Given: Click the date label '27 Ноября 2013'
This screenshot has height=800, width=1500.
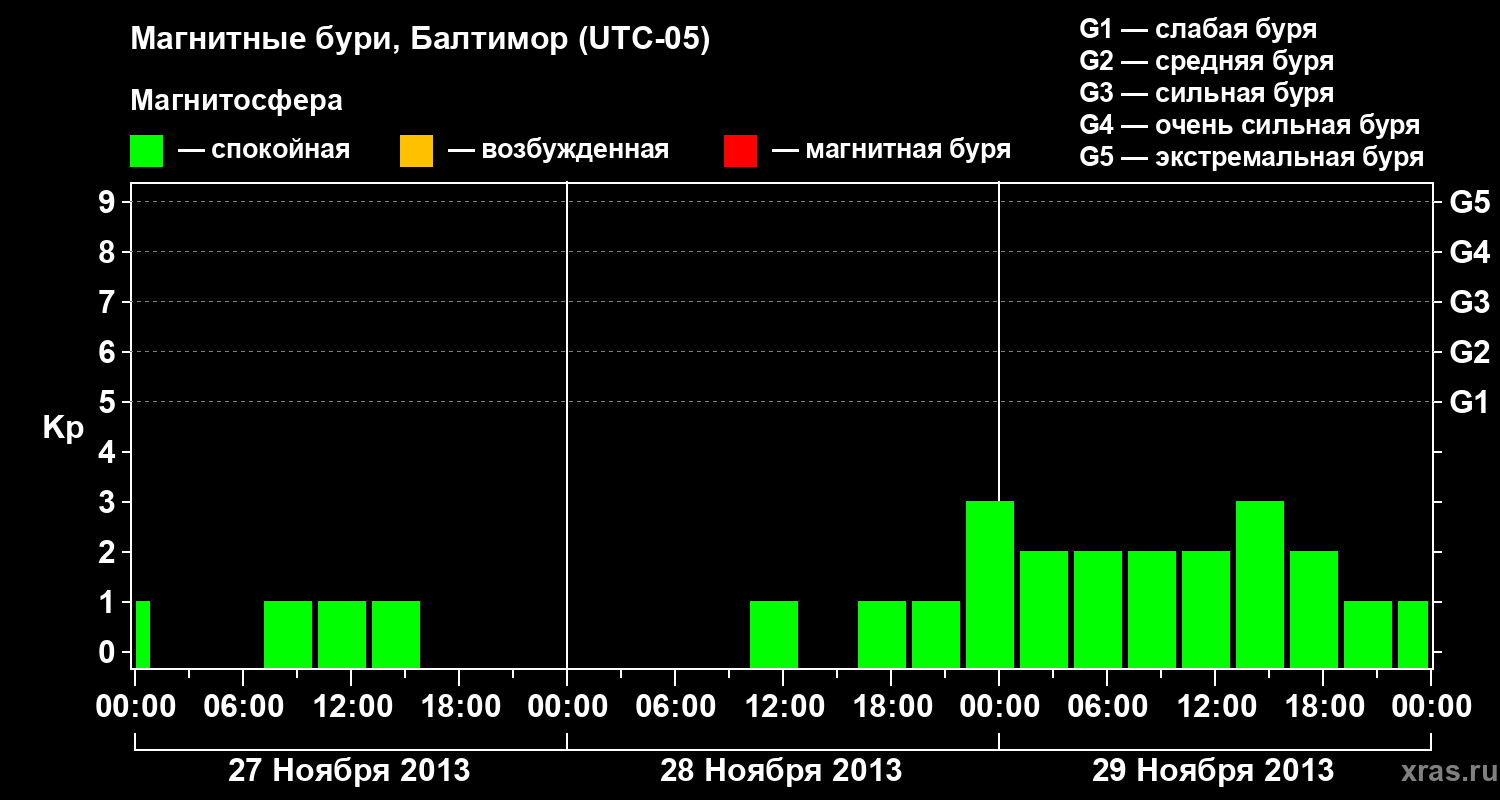Looking at the screenshot, I should (349, 771).
